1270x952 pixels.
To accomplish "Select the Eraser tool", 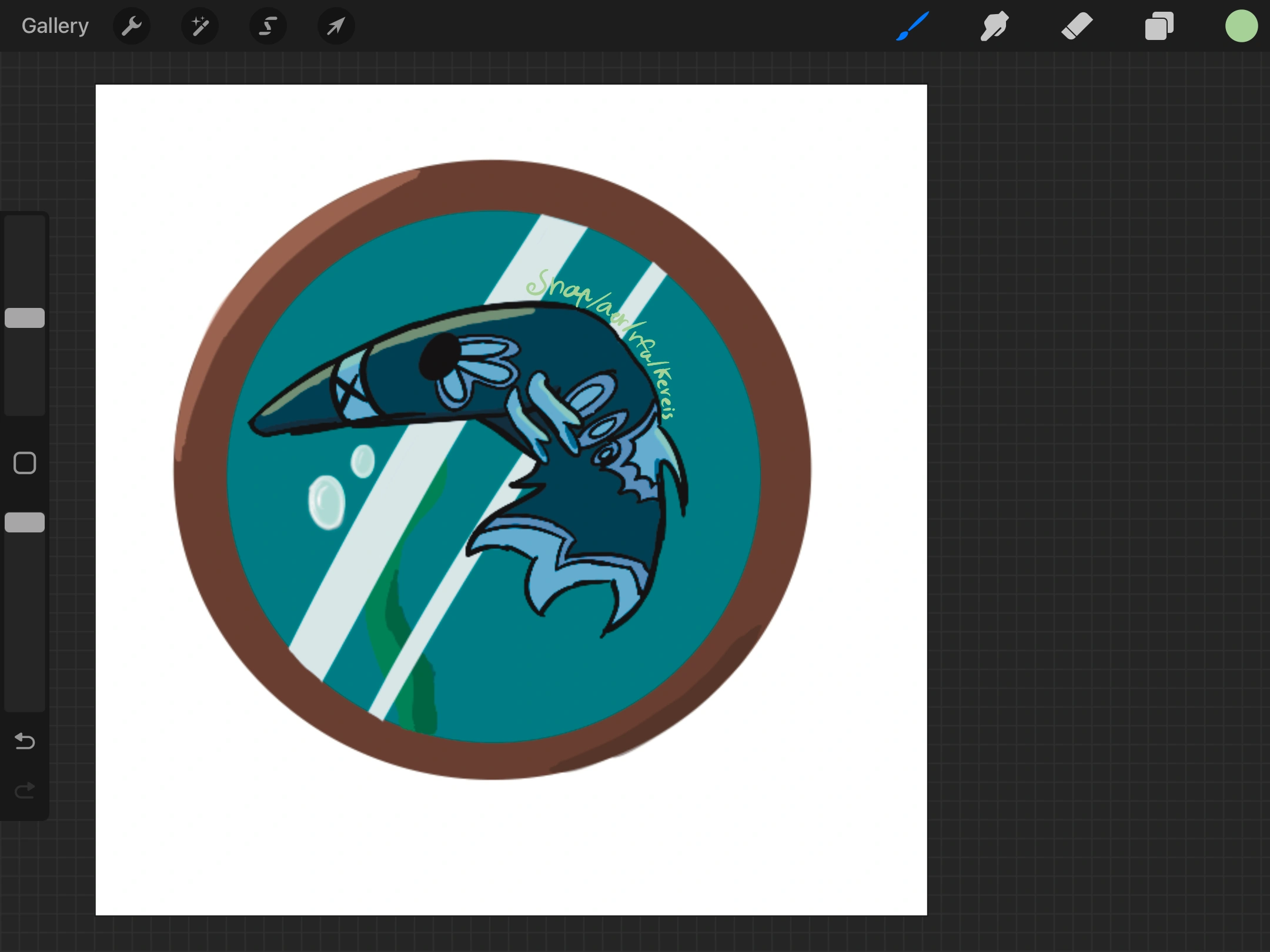I will click(1077, 26).
